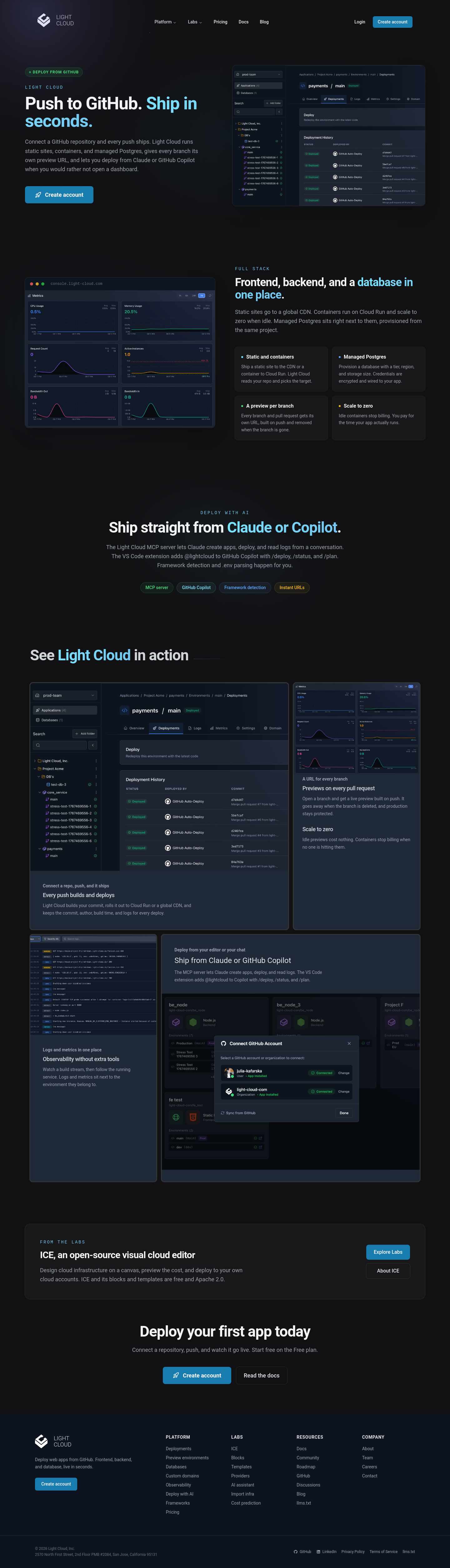The width and height of the screenshot is (450, 1568).
Task: Click the Read the docs button
Action: point(261,1376)
